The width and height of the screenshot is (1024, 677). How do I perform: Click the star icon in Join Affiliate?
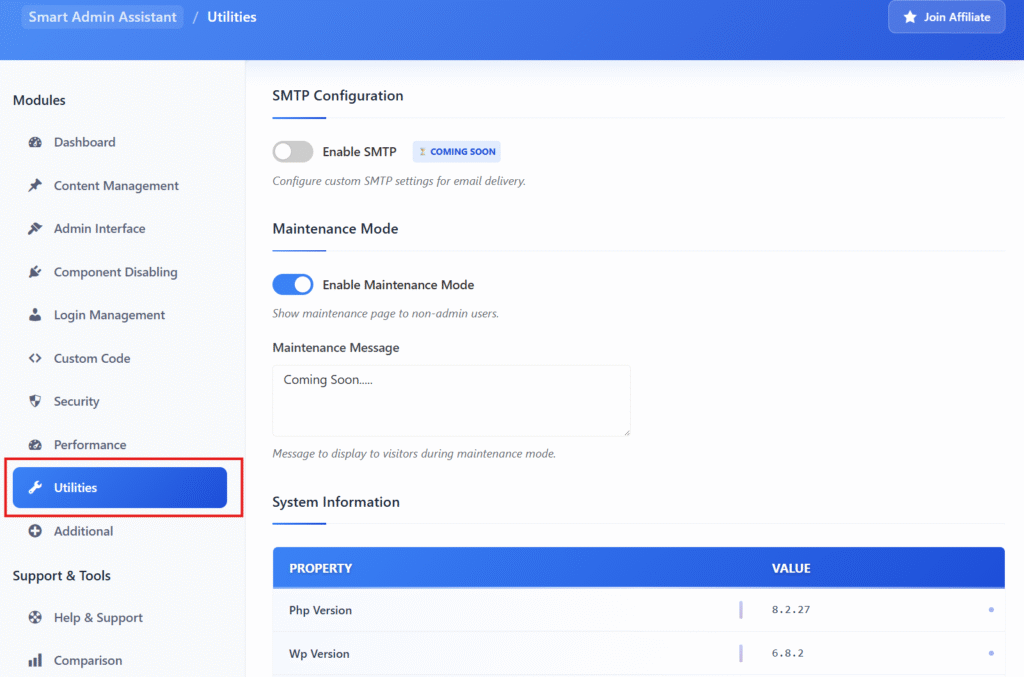tap(910, 17)
